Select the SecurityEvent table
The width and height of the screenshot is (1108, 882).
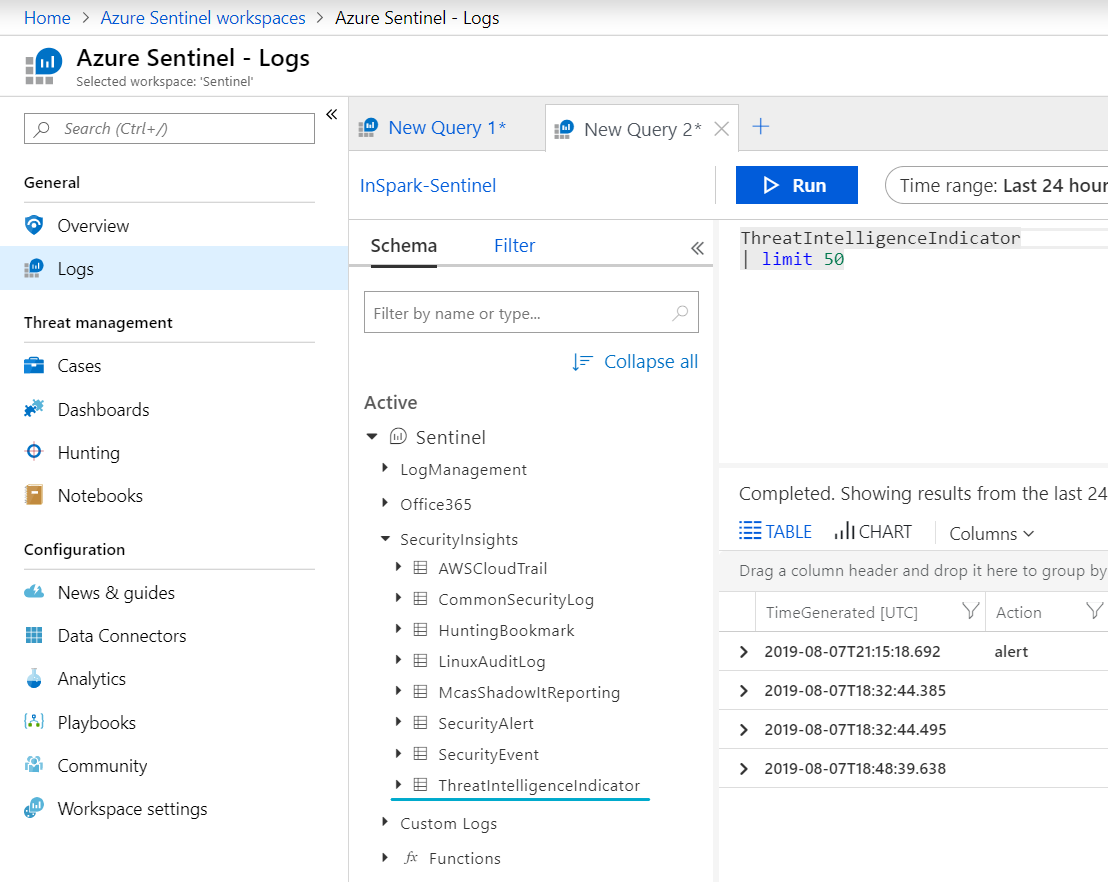click(x=488, y=755)
